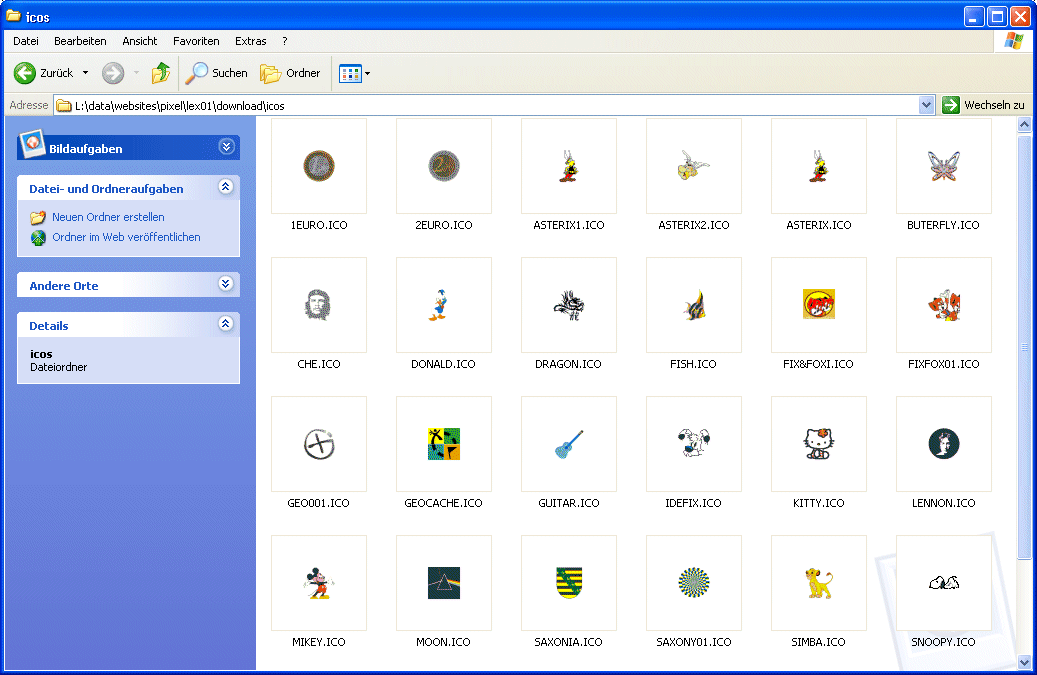
Task: Select the IDEFIX.ICO dog thumbnail
Action: [x=694, y=444]
